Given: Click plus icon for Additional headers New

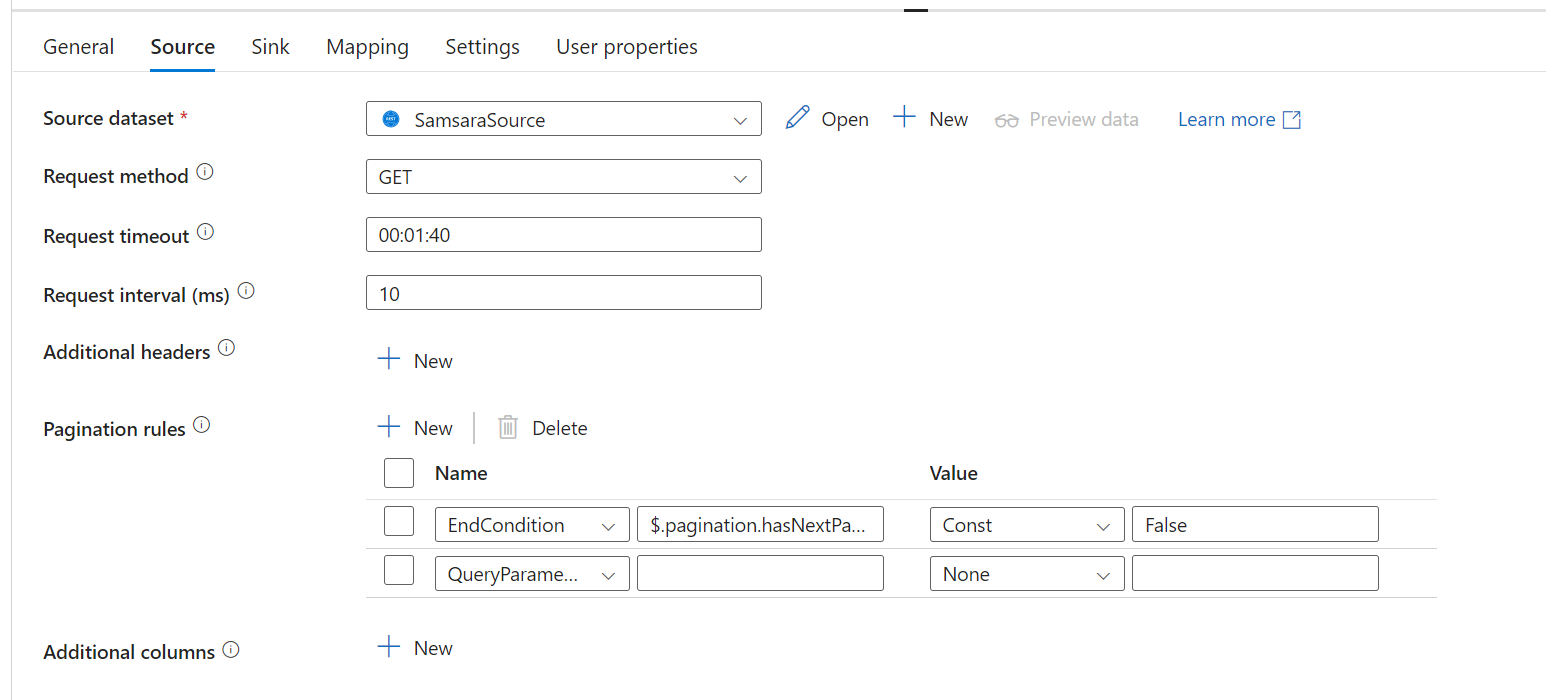Looking at the screenshot, I should 389,360.
